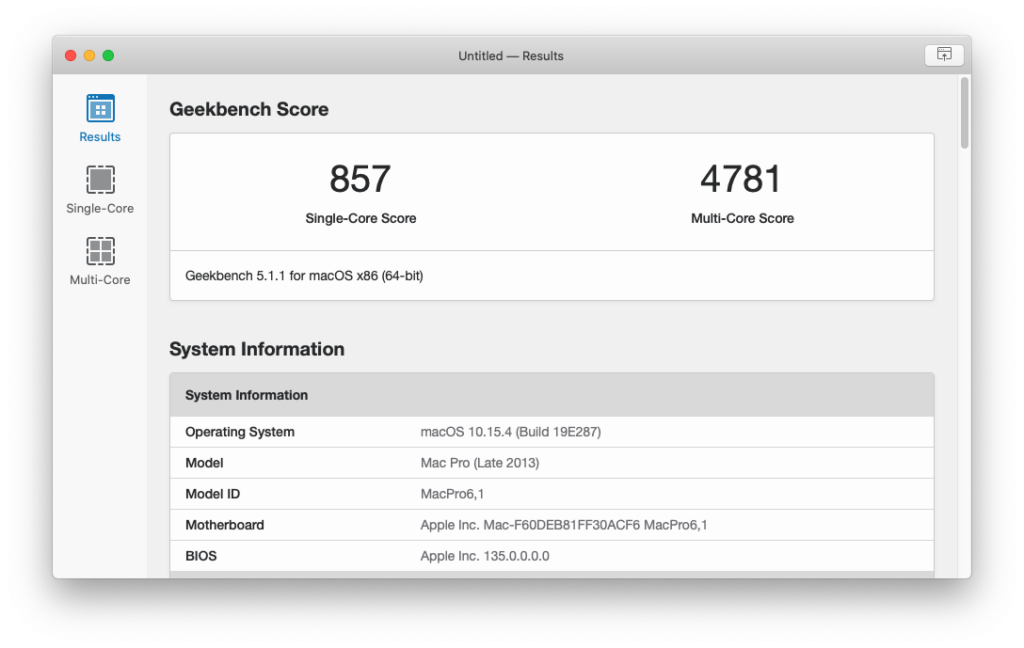Select the MacPro6,1 model ID value

[x=452, y=494]
